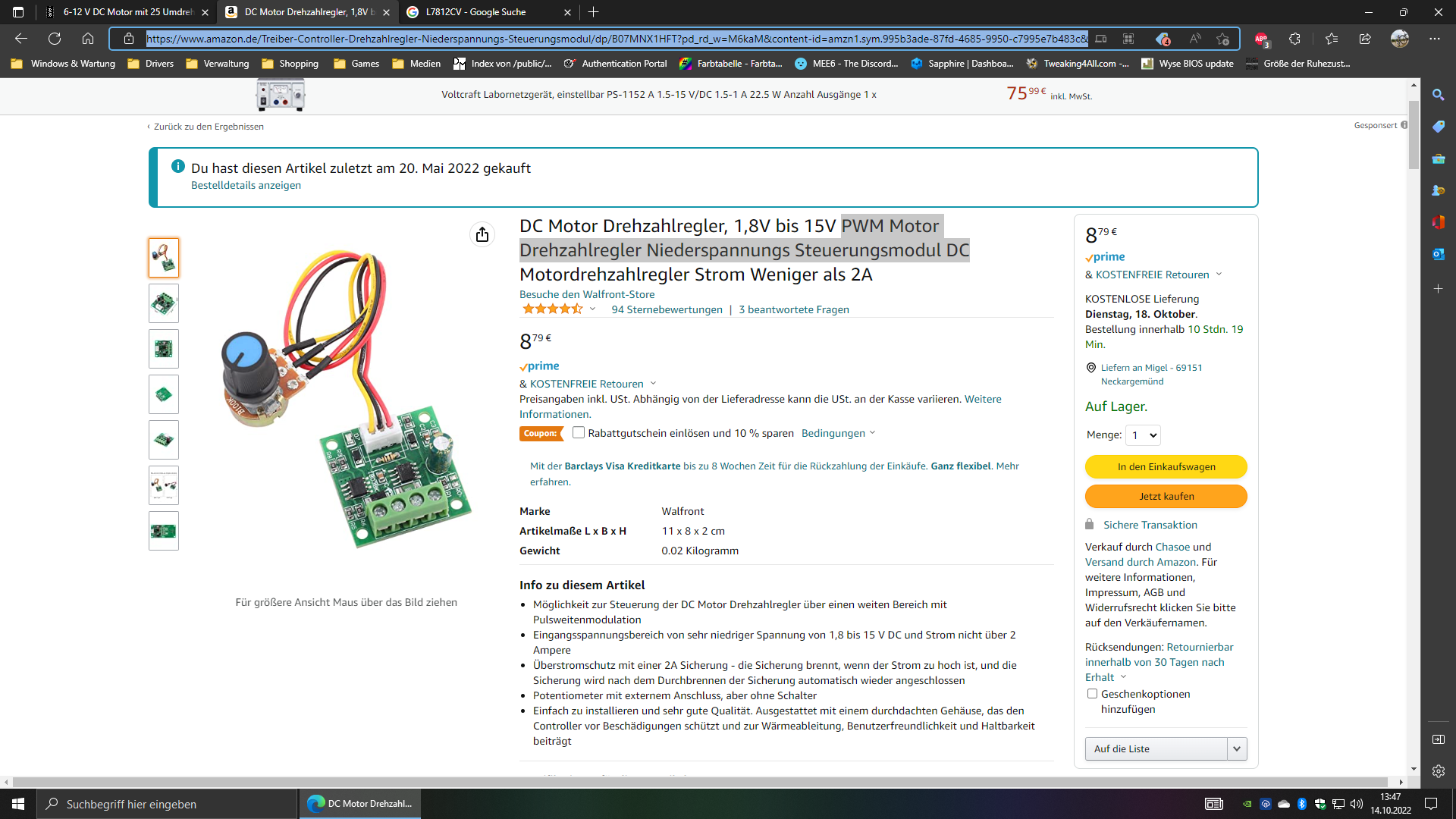Expand the star rating breakdown chevron
The image size is (1456, 819).
point(592,309)
